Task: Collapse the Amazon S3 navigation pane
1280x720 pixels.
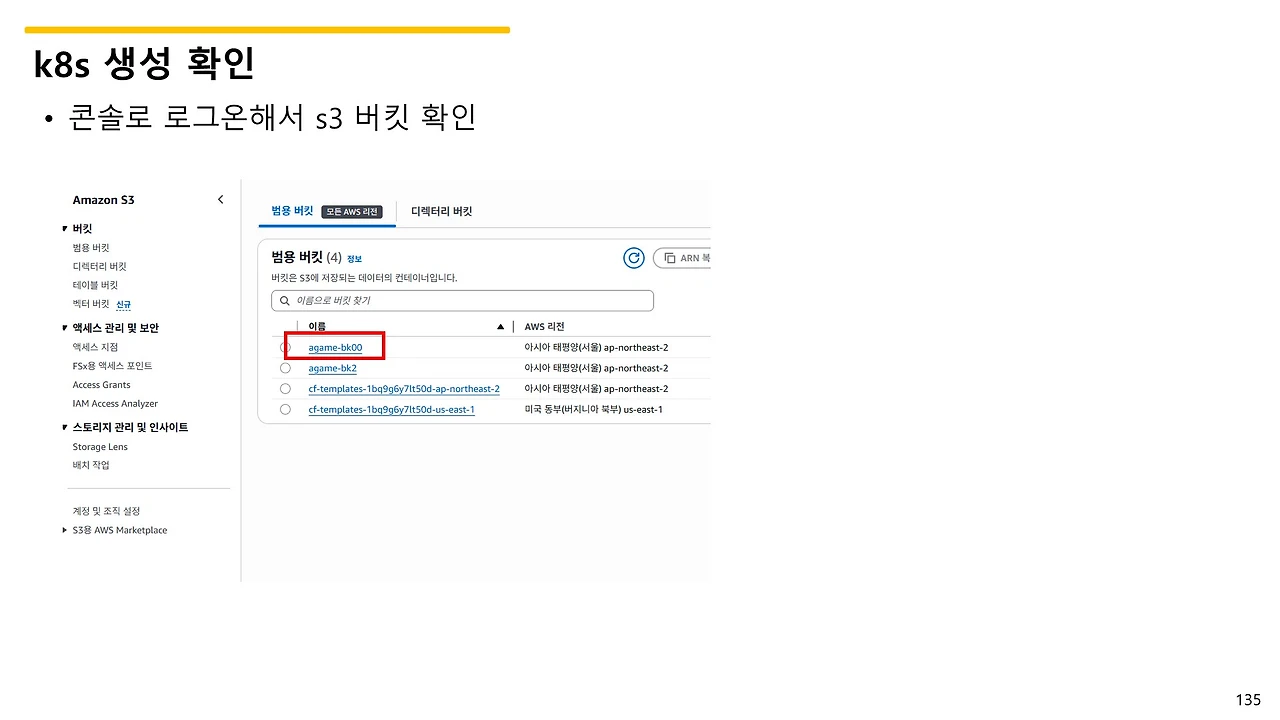Action: click(x=221, y=200)
